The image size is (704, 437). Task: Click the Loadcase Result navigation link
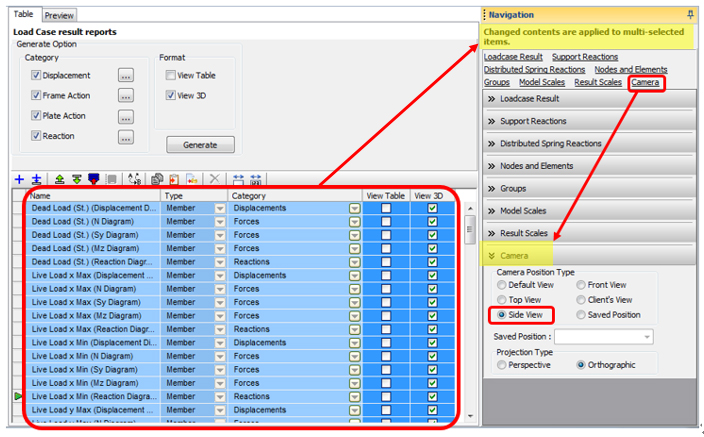tap(513, 57)
